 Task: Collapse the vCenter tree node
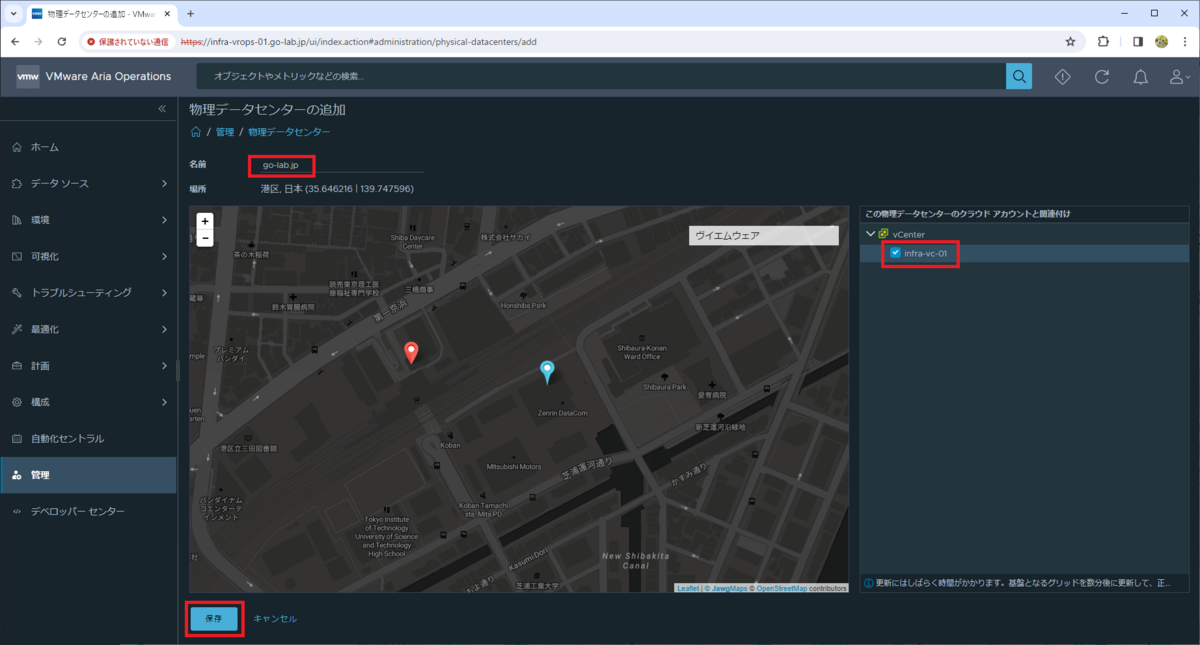coord(870,234)
